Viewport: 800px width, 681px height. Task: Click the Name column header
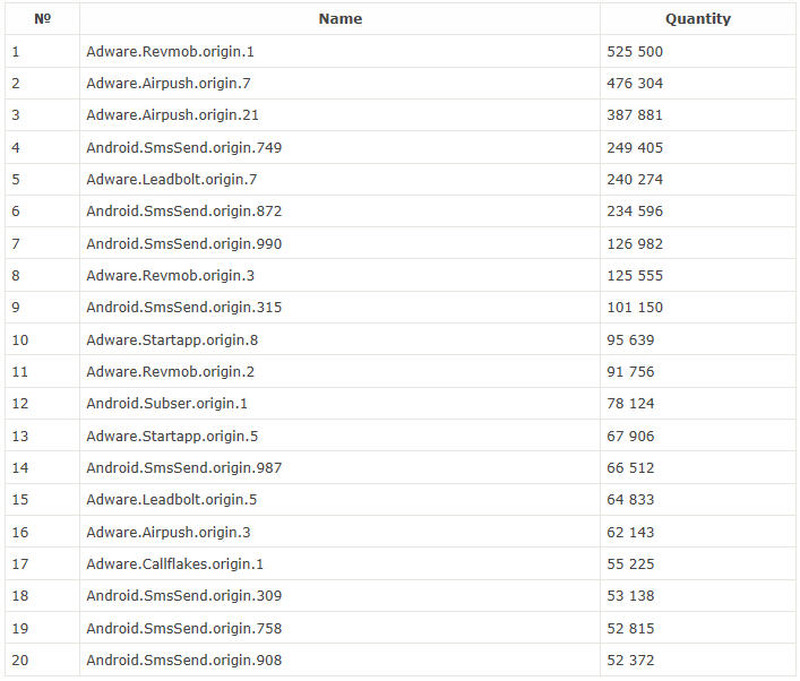(340, 19)
